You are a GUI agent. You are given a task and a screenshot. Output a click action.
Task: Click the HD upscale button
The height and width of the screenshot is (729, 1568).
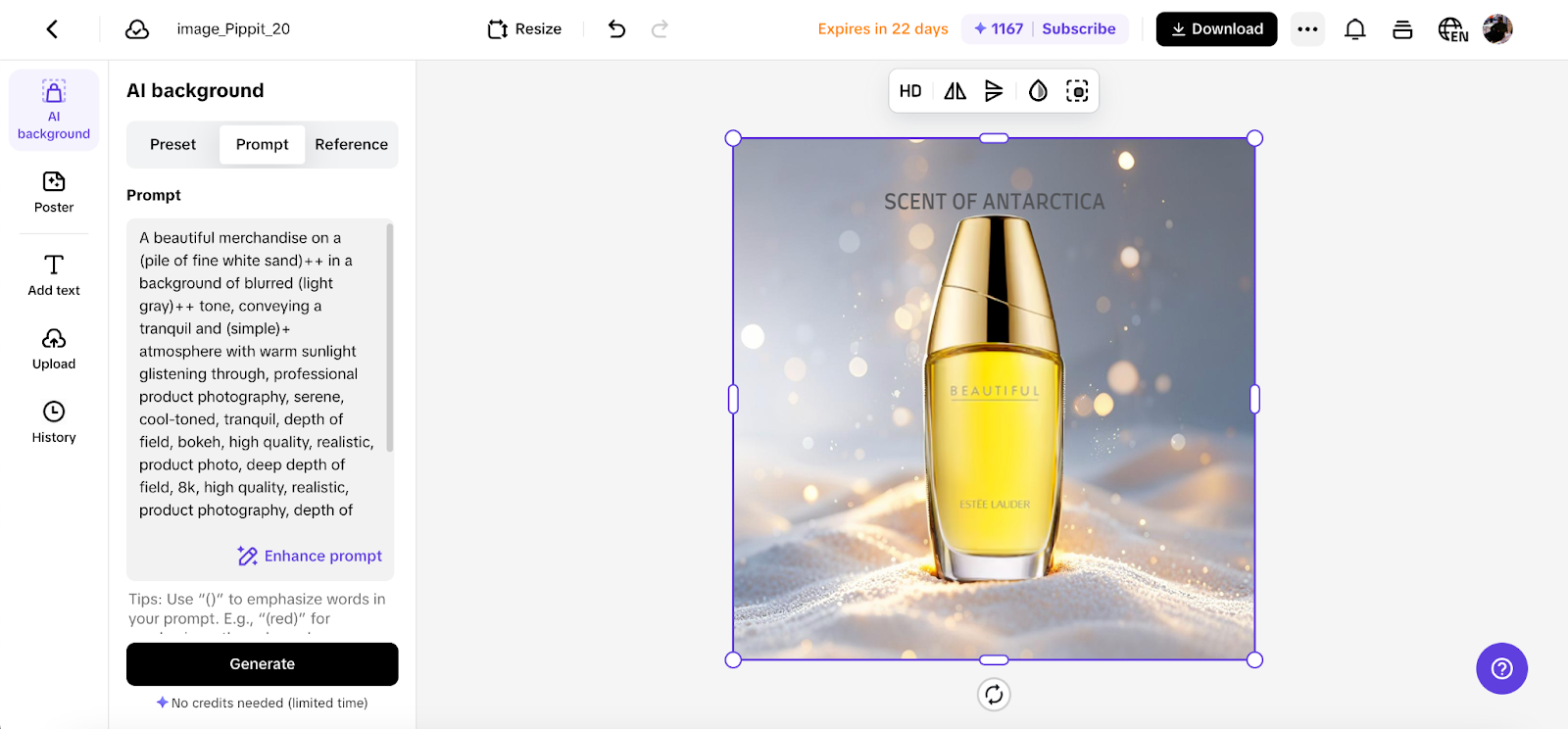(910, 91)
